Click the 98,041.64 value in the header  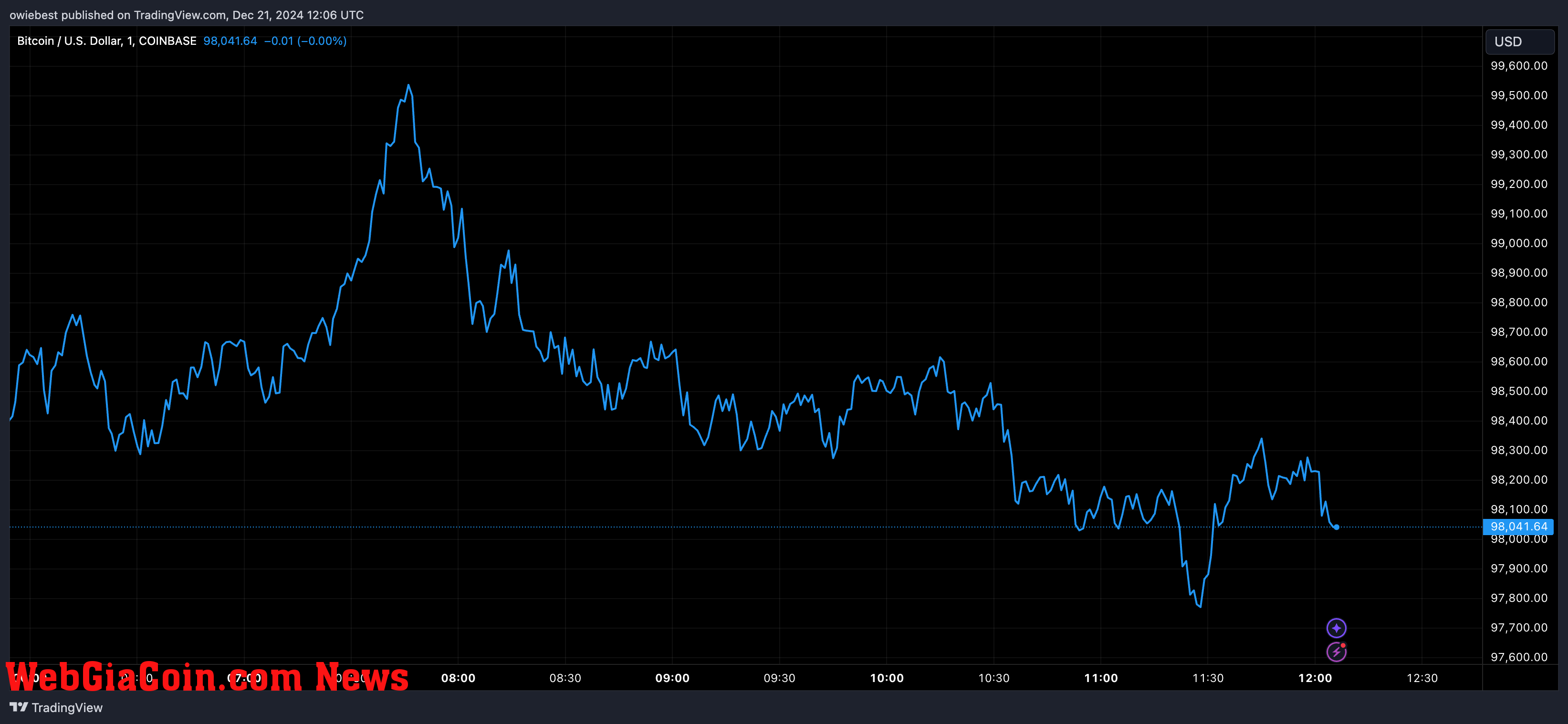(x=230, y=41)
